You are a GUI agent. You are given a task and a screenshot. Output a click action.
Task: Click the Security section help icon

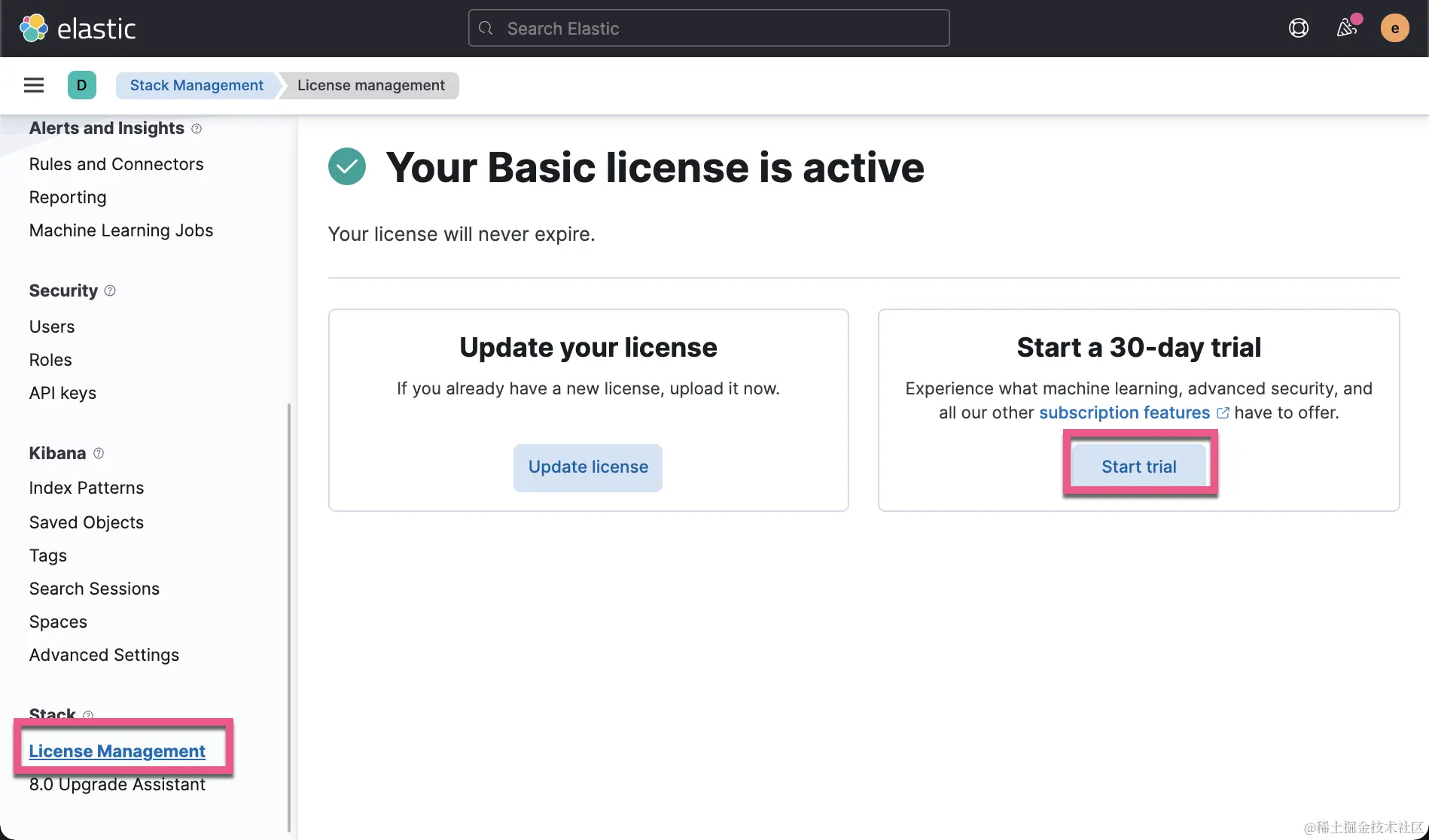coord(110,291)
